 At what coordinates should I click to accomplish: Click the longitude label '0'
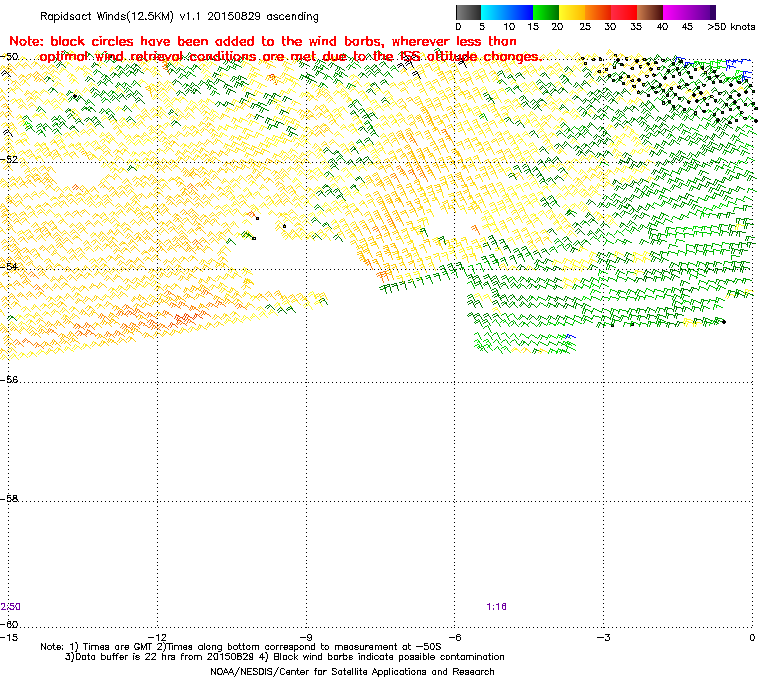(752, 637)
